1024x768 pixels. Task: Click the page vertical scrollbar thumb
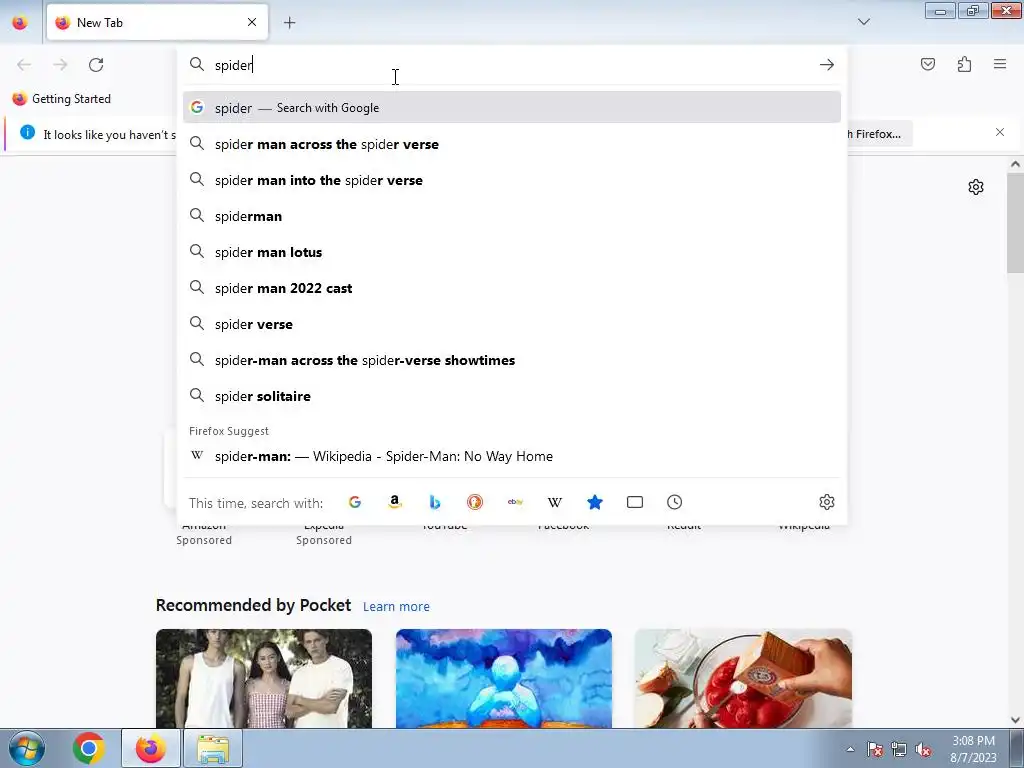click(1015, 225)
